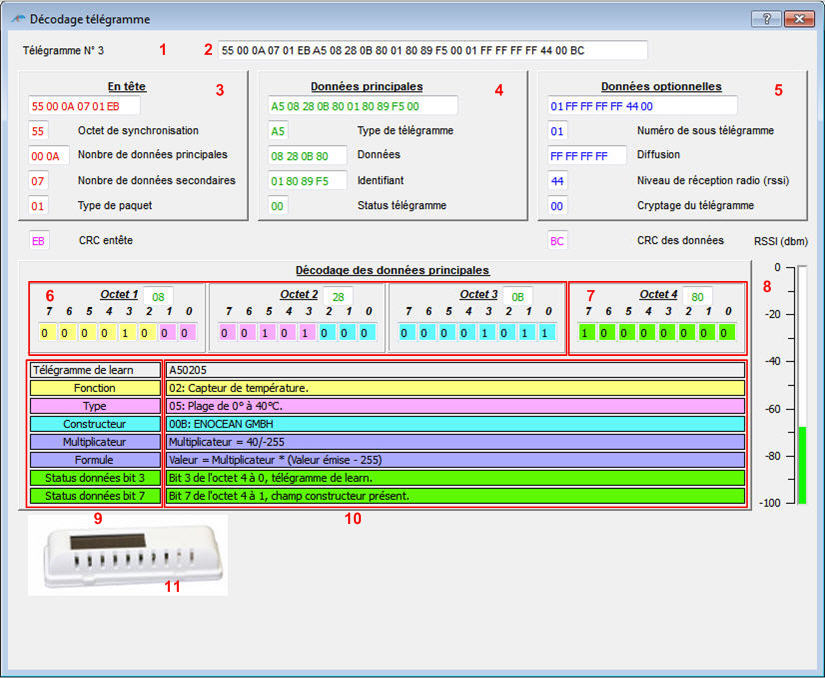Click the Type de télégramme A5 box
The image size is (825, 678).
coord(278,131)
